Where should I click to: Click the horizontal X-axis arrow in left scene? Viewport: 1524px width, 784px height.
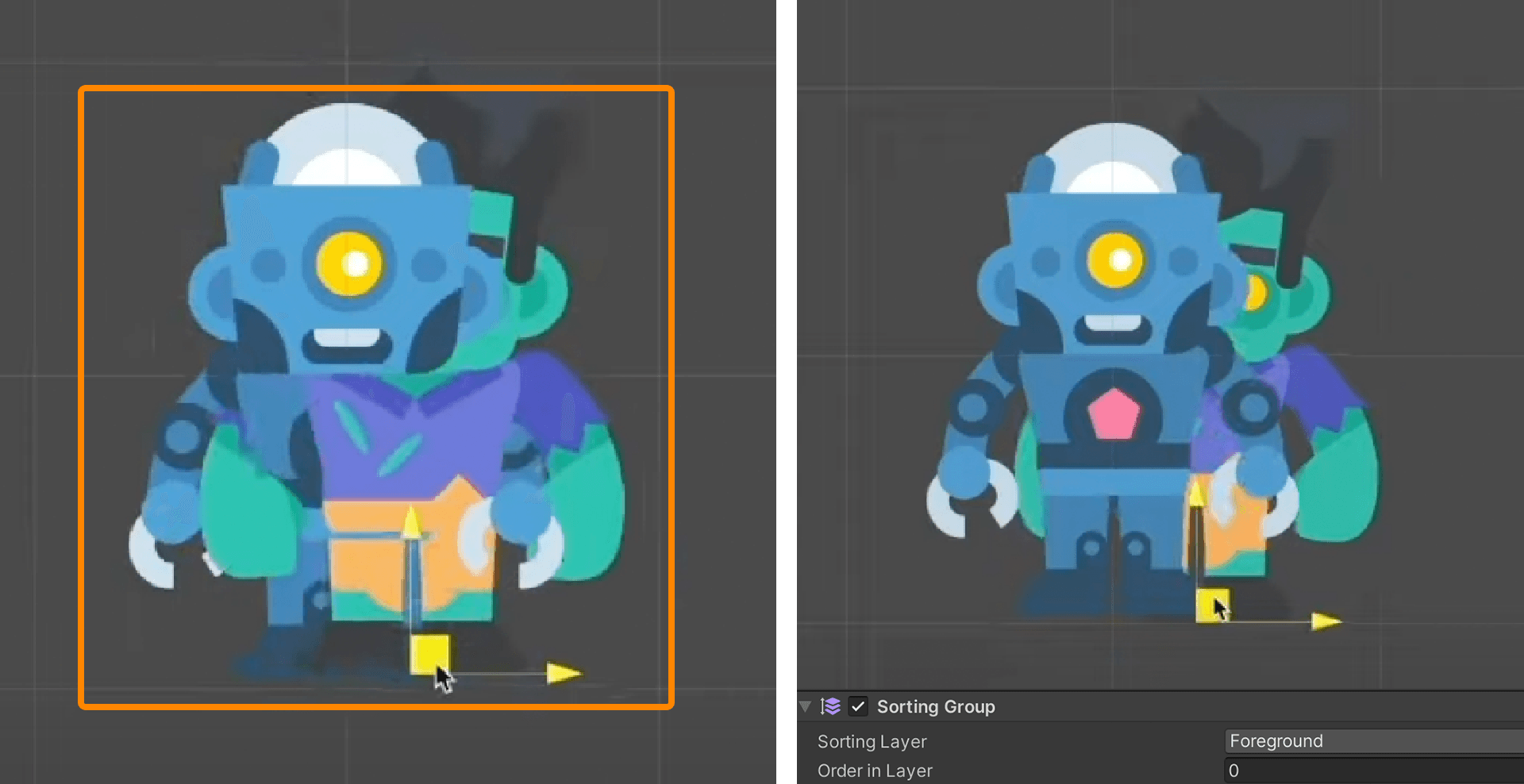click(x=564, y=674)
